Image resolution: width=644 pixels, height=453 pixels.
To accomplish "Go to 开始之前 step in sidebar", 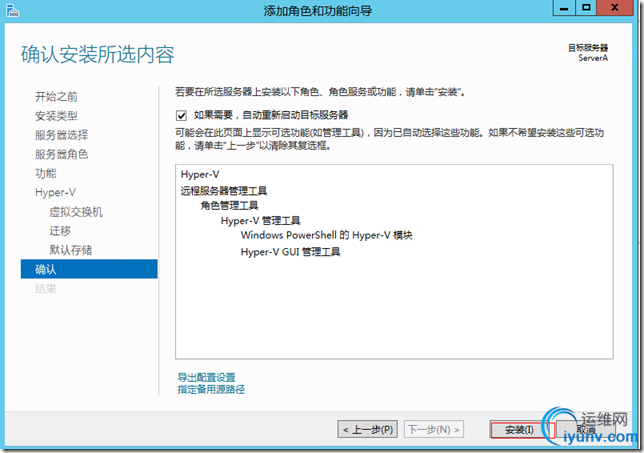I will 56,97.
